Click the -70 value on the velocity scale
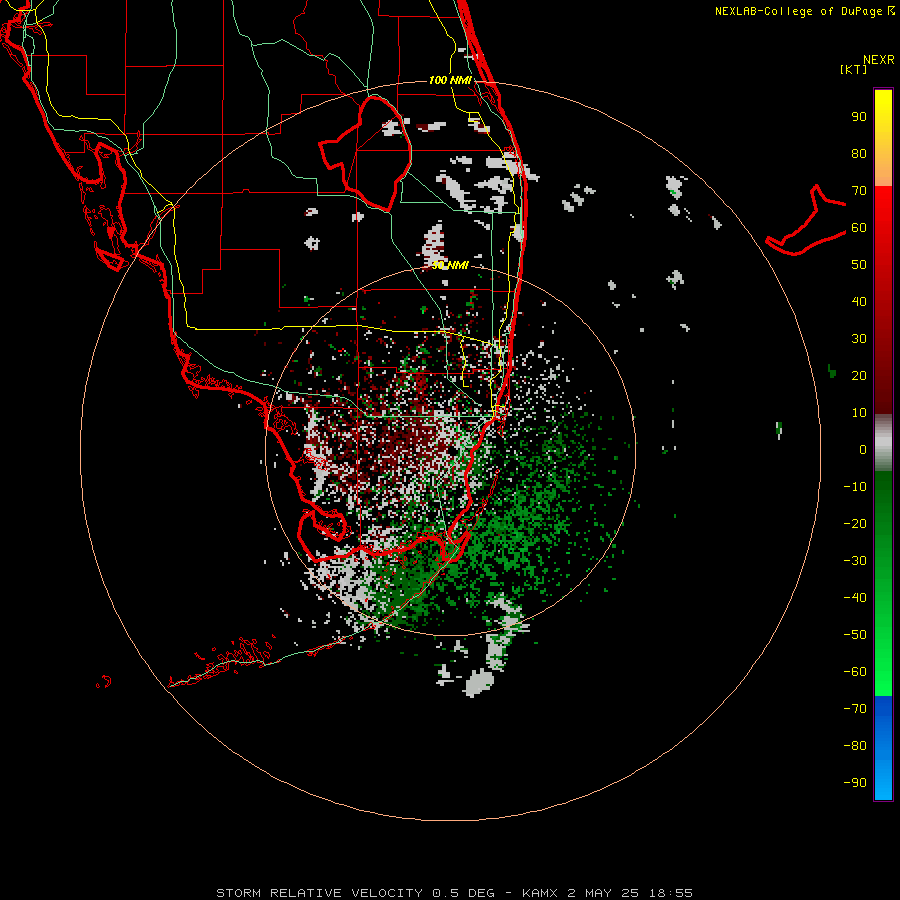Screen dimensions: 900x900 [x=855, y=708]
